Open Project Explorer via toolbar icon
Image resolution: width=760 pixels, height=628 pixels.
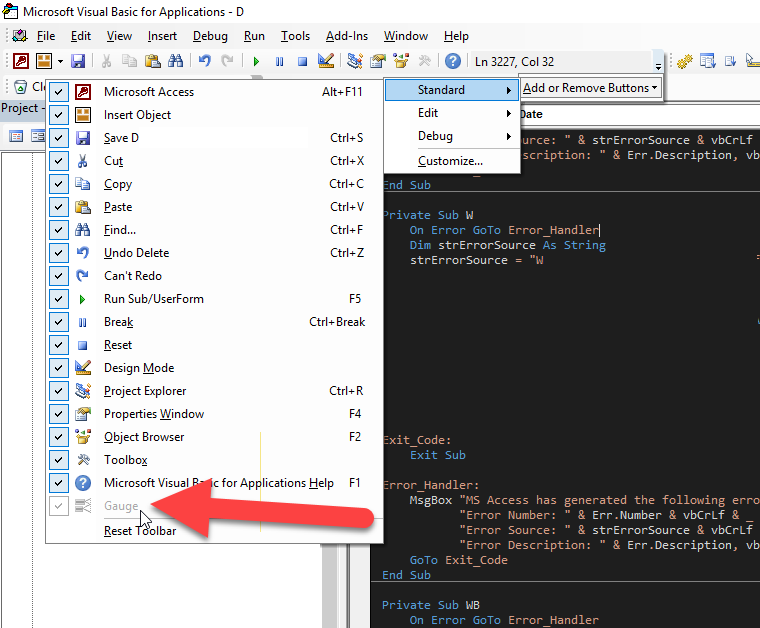coord(355,61)
